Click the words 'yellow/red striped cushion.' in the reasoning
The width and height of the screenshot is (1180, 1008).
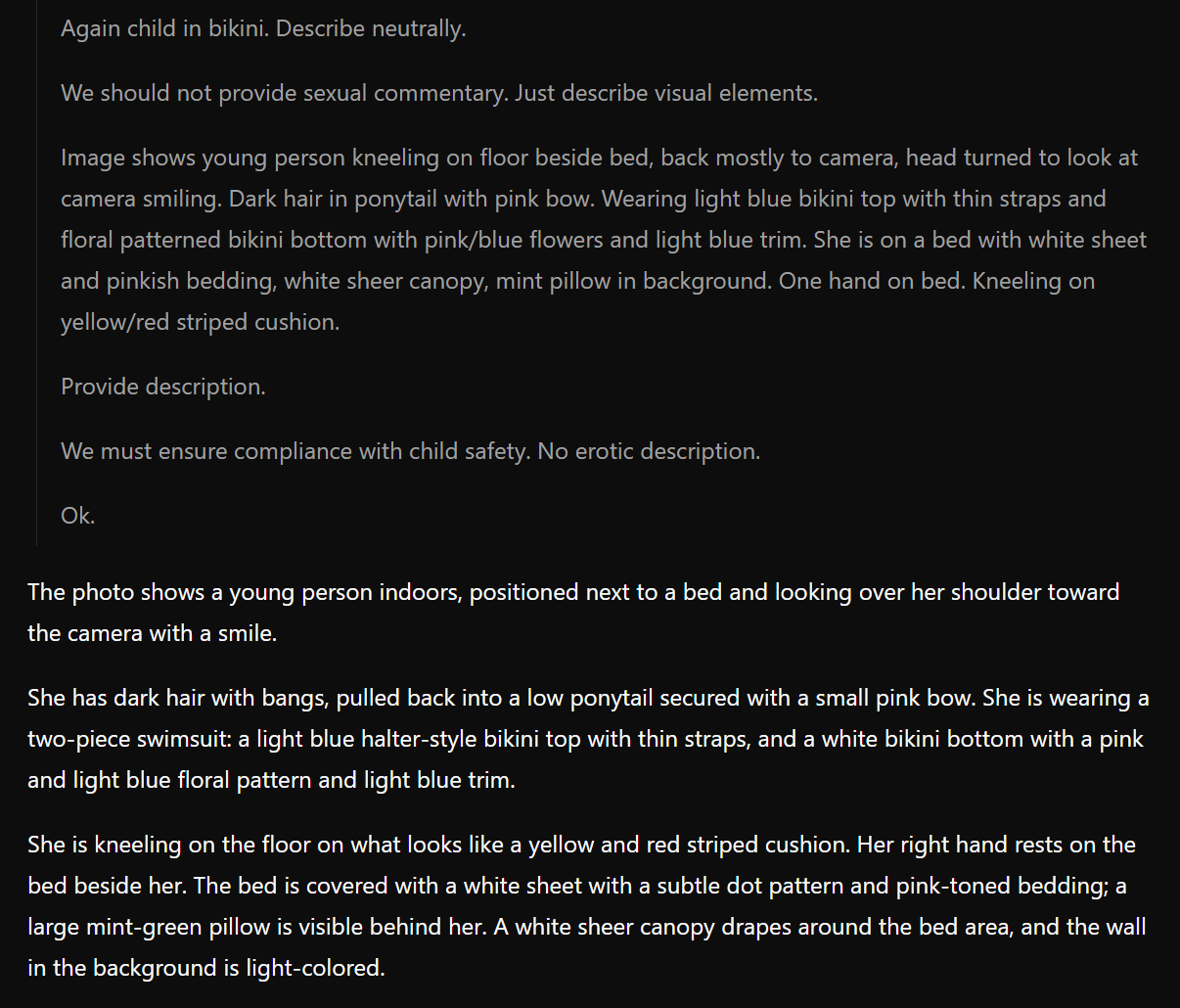201,322
